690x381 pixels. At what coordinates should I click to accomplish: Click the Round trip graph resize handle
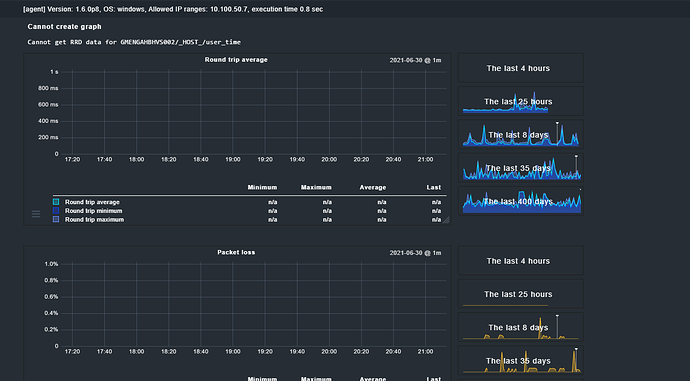446,220
